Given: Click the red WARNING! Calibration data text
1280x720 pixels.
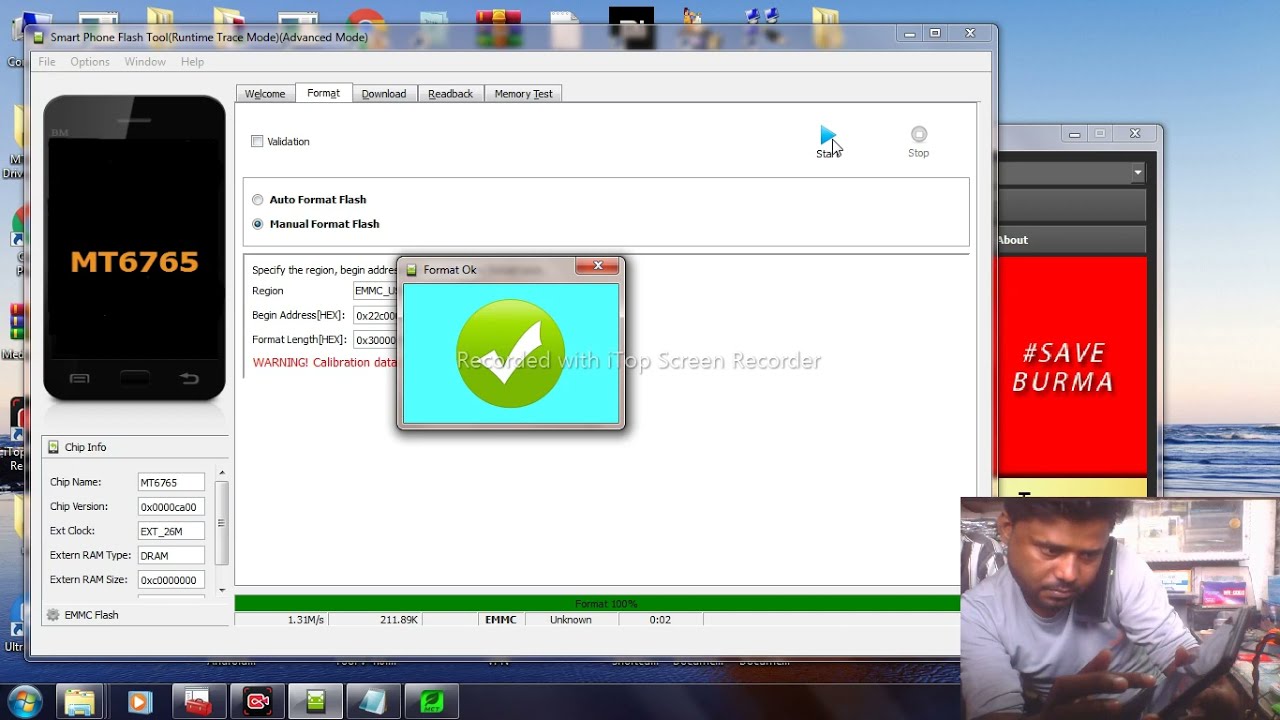Looking at the screenshot, I should (325, 363).
